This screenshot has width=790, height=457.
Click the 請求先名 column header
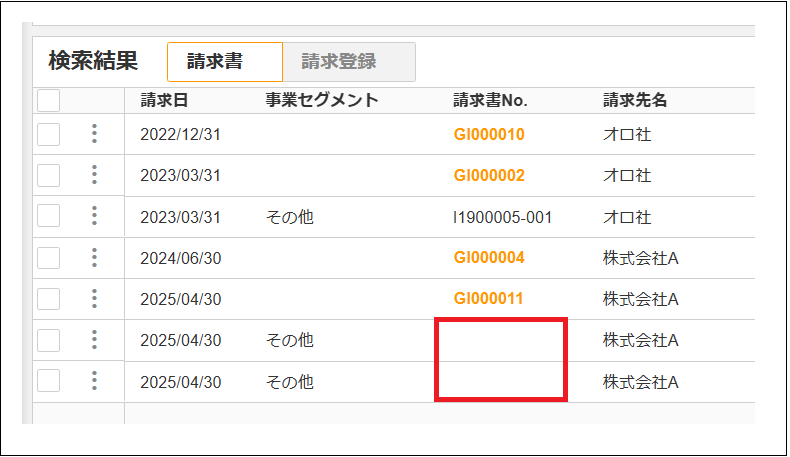point(635,100)
